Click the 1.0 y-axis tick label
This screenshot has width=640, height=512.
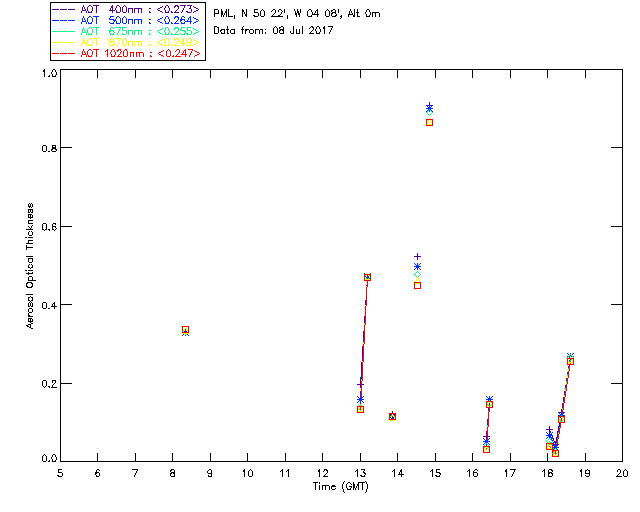[49, 73]
